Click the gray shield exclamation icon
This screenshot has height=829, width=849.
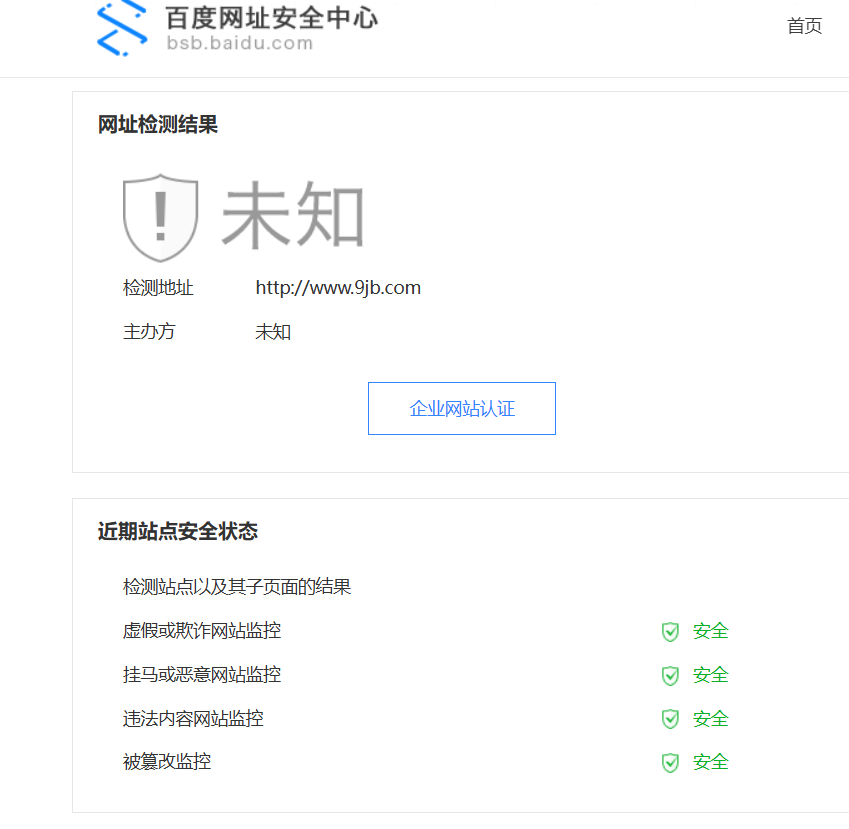click(x=159, y=215)
